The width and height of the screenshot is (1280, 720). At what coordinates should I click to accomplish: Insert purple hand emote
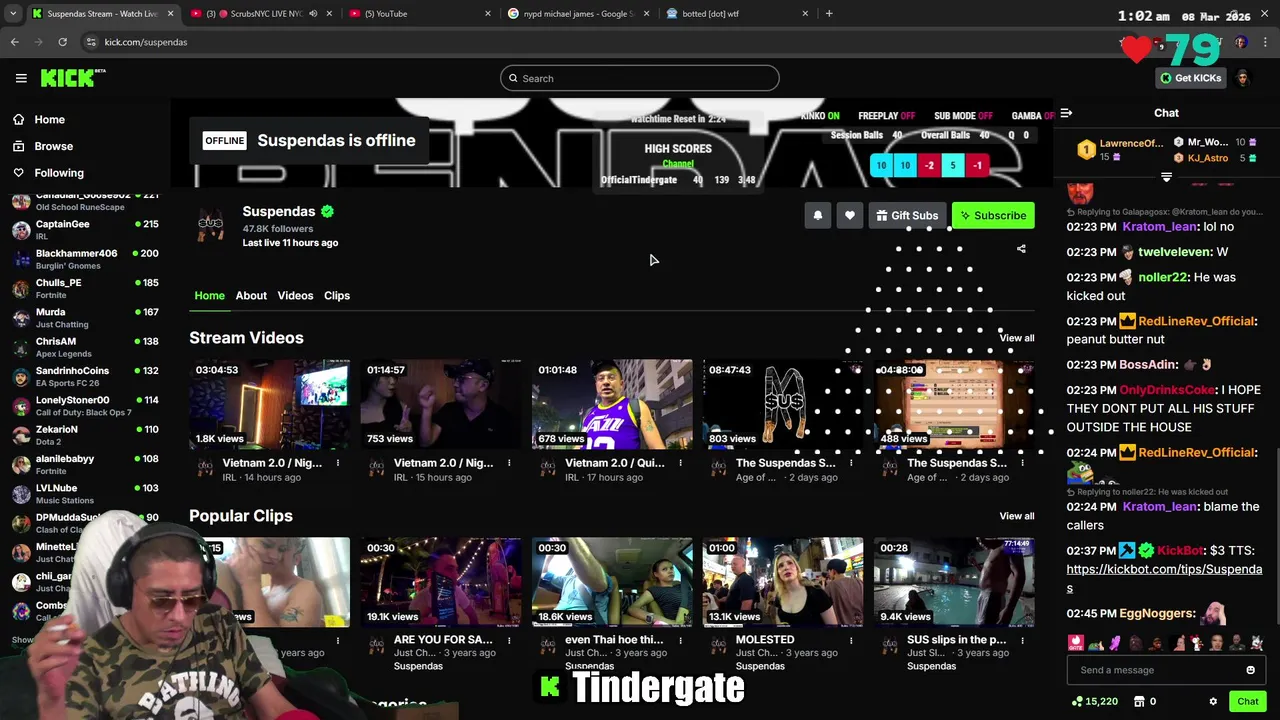1115,643
